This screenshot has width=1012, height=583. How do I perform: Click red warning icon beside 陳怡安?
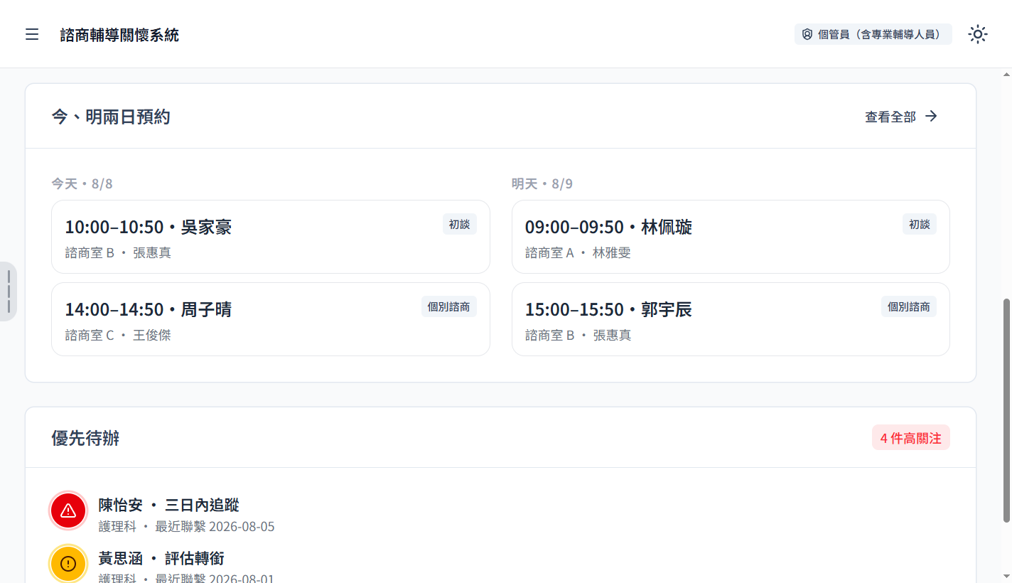pos(68,511)
